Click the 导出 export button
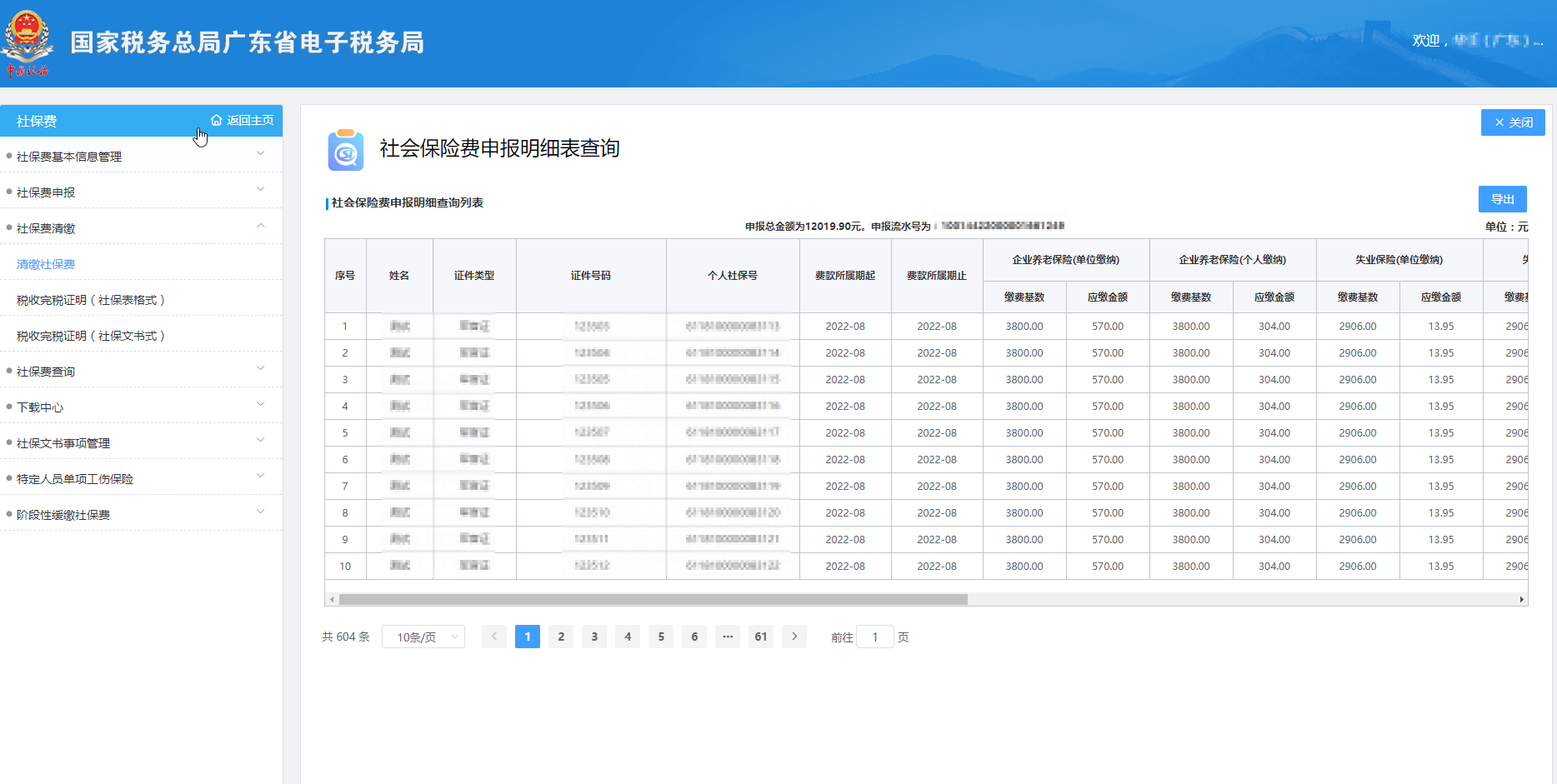This screenshot has height=784, width=1557. click(x=1502, y=199)
